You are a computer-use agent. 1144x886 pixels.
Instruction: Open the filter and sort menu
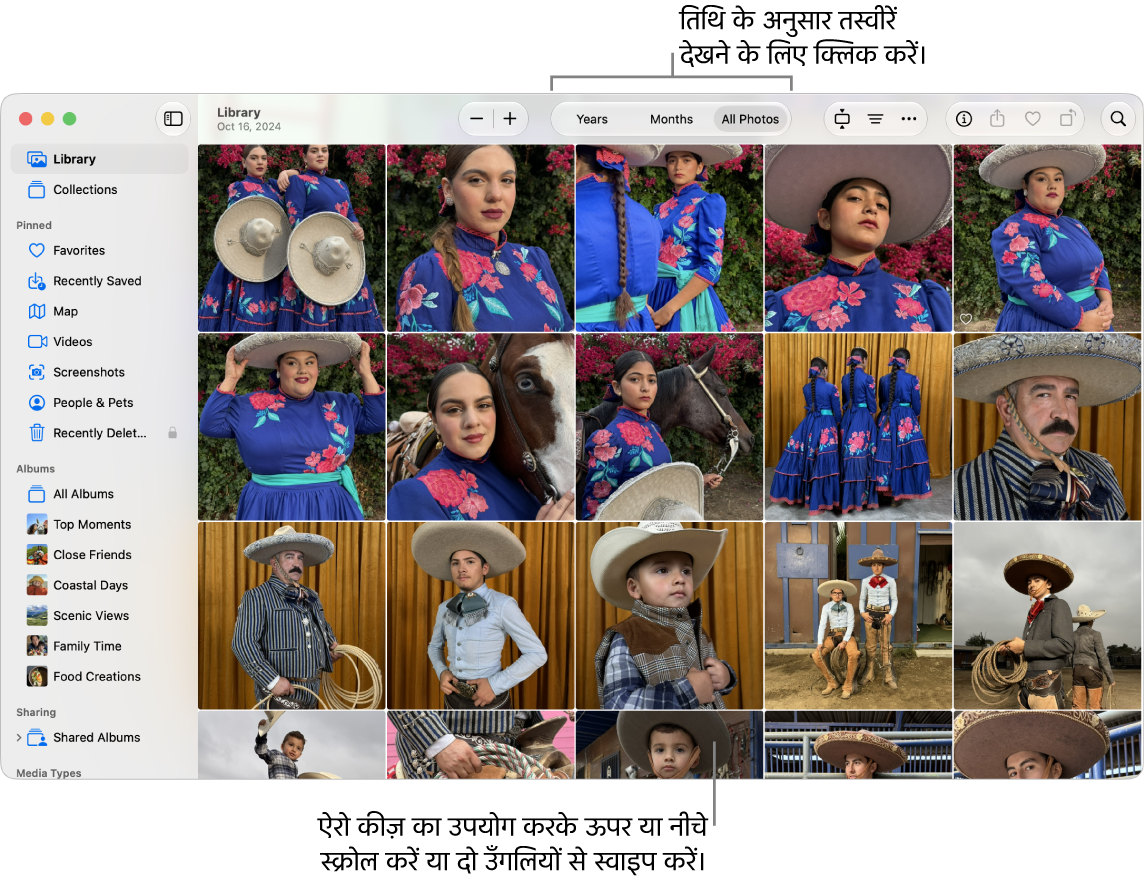pos(876,119)
